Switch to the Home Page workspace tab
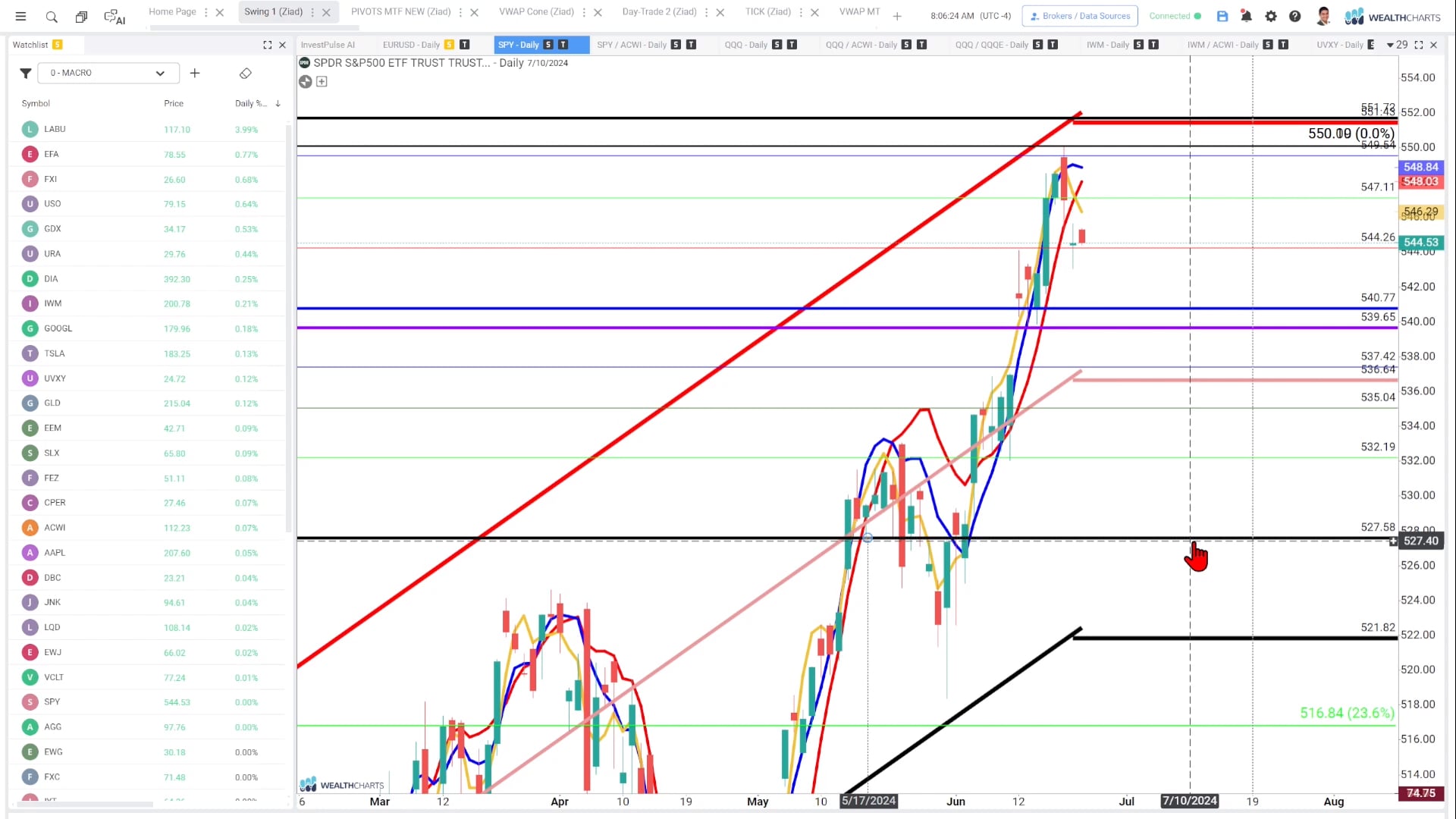 [172, 11]
